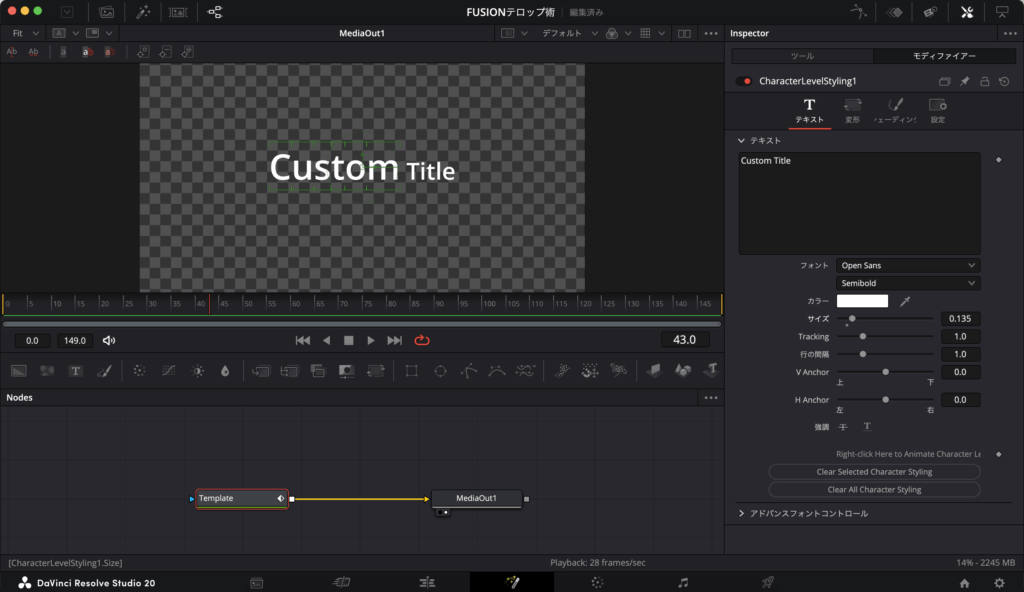Add a Blur (droplet) node from toolbar
The width and height of the screenshot is (1024, 592).
[x=224, y=371]
